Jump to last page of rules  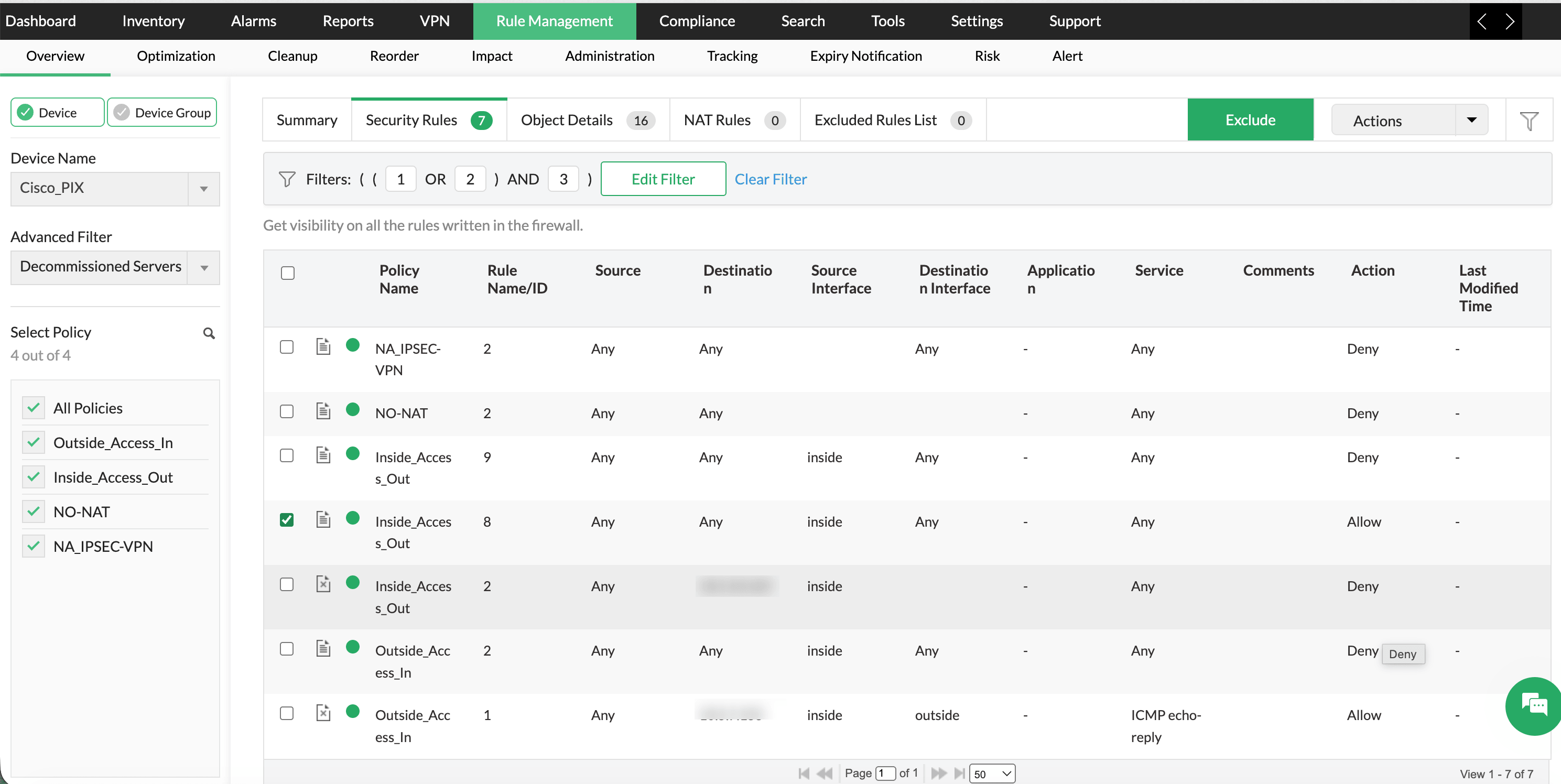959,773
